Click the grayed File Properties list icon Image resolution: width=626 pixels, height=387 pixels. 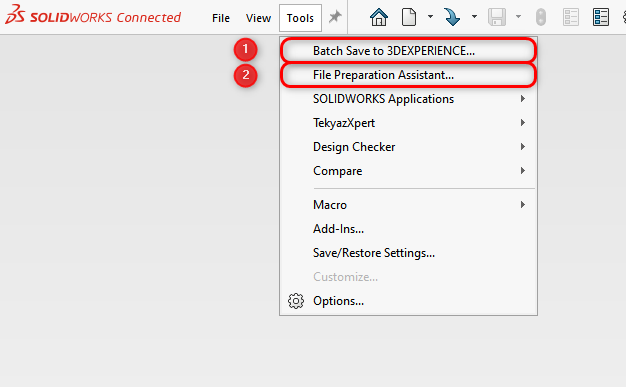point(571,17)
